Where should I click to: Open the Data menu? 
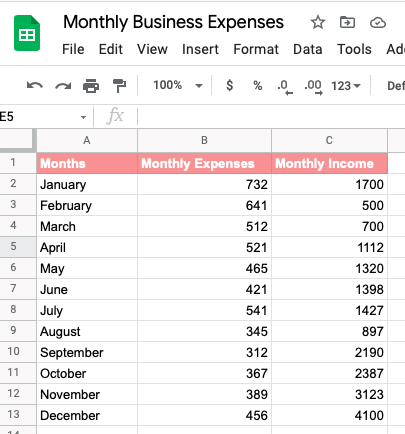click(x=308, y=49)
